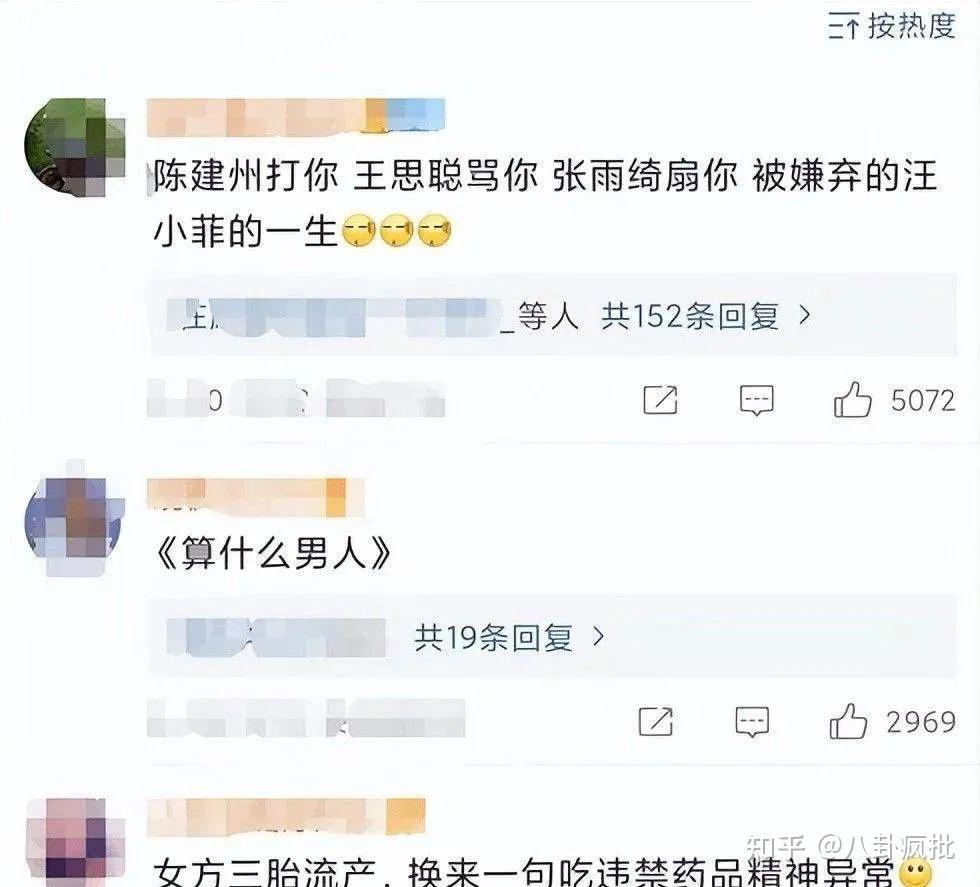The height and width of the screenshot is (887, 980).
Task: Open the like count 5072
Action: pos(923,401)
